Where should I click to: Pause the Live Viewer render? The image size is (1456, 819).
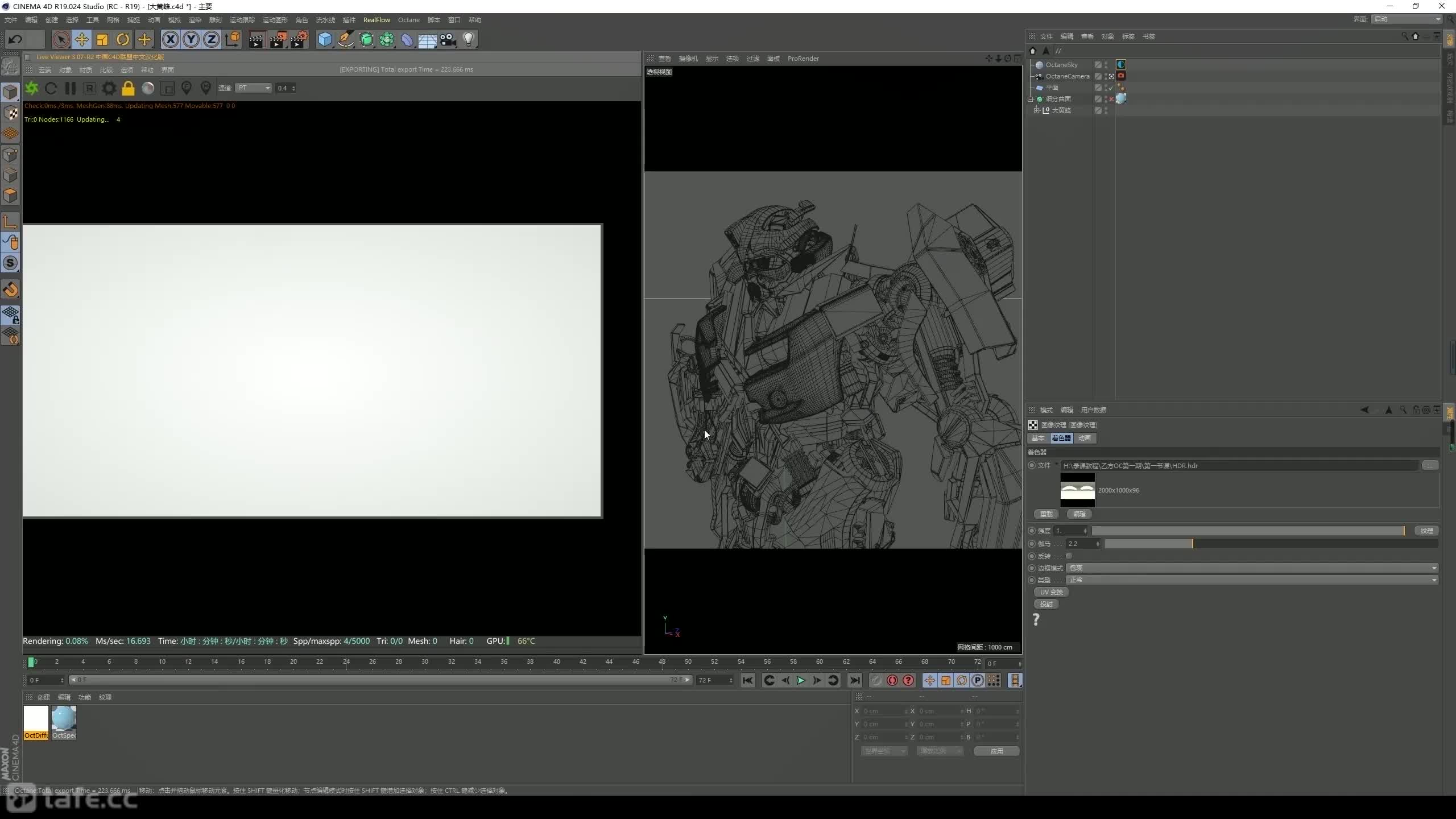click(x=71, y=88)
